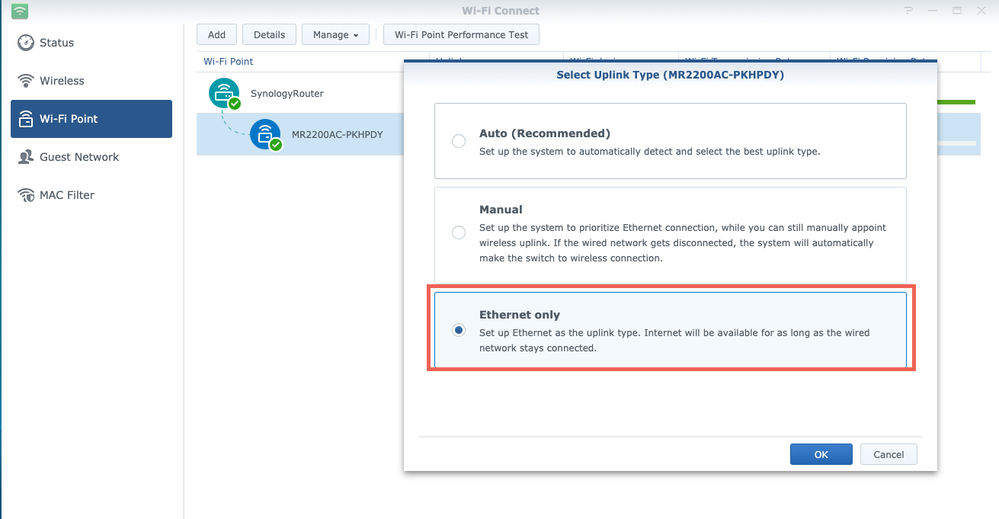Maximize the Wi-Fi Connect window
The image size is (999, 519).
[x=957, y=11]
